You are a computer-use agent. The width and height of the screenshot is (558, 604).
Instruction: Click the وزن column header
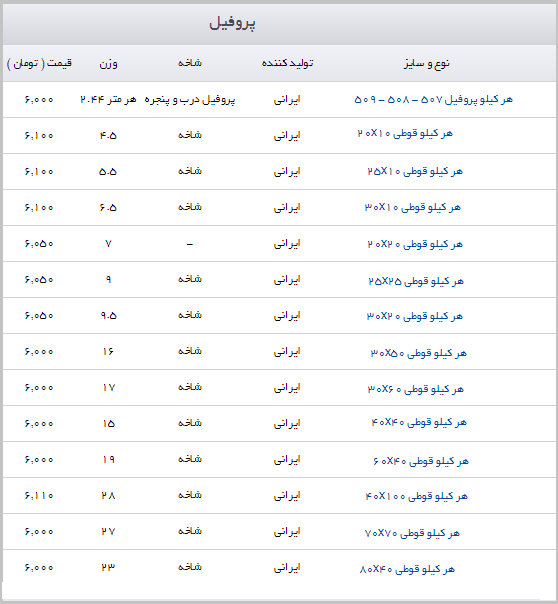tap(108, 64)
